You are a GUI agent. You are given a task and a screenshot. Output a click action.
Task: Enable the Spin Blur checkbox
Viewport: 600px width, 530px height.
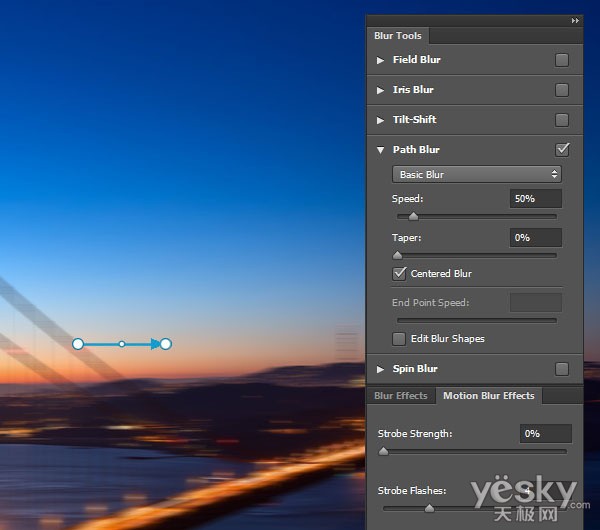click(561, 369)
